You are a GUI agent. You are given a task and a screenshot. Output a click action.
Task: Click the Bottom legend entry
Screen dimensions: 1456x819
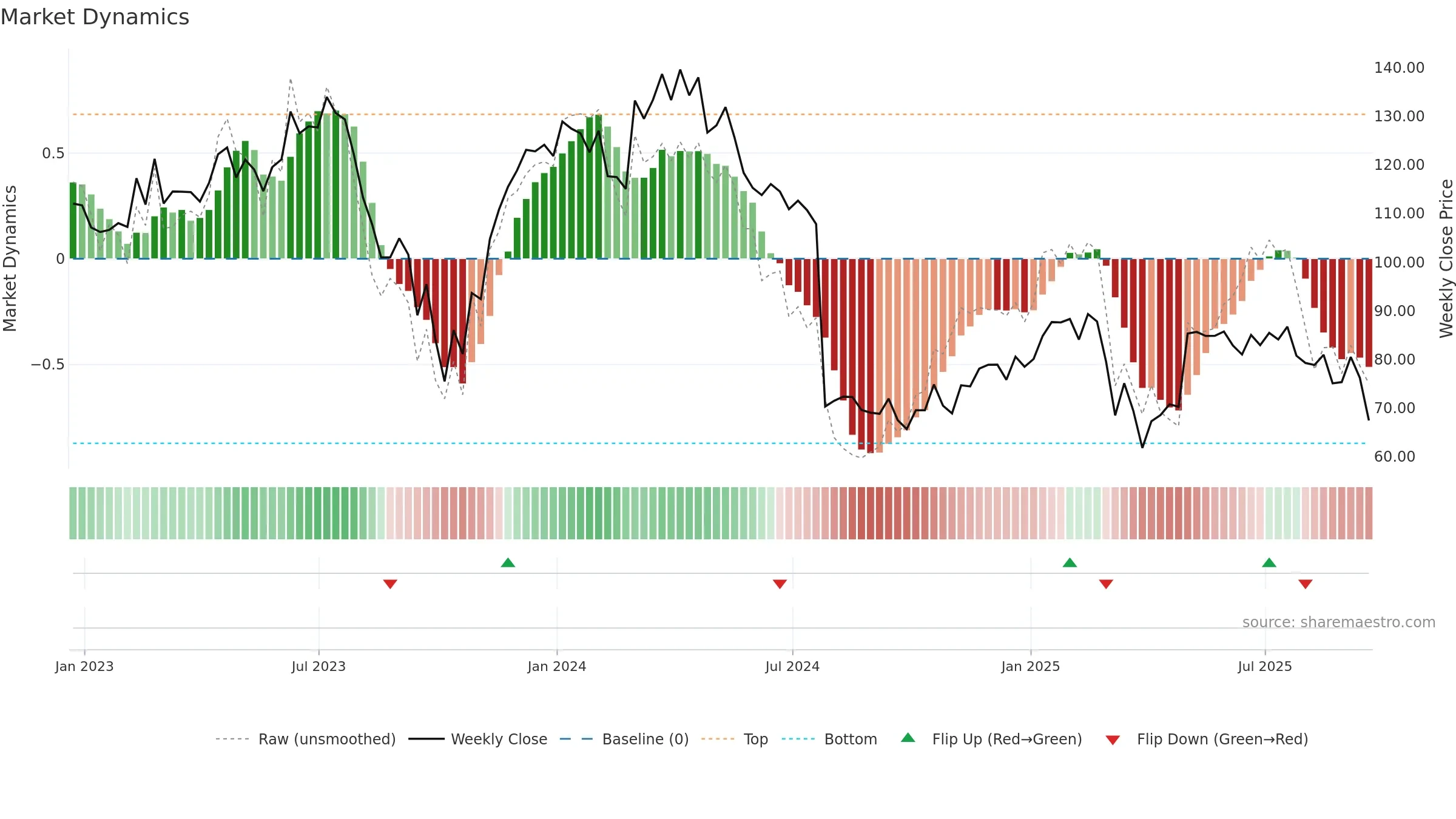click(x=830, y=739)
